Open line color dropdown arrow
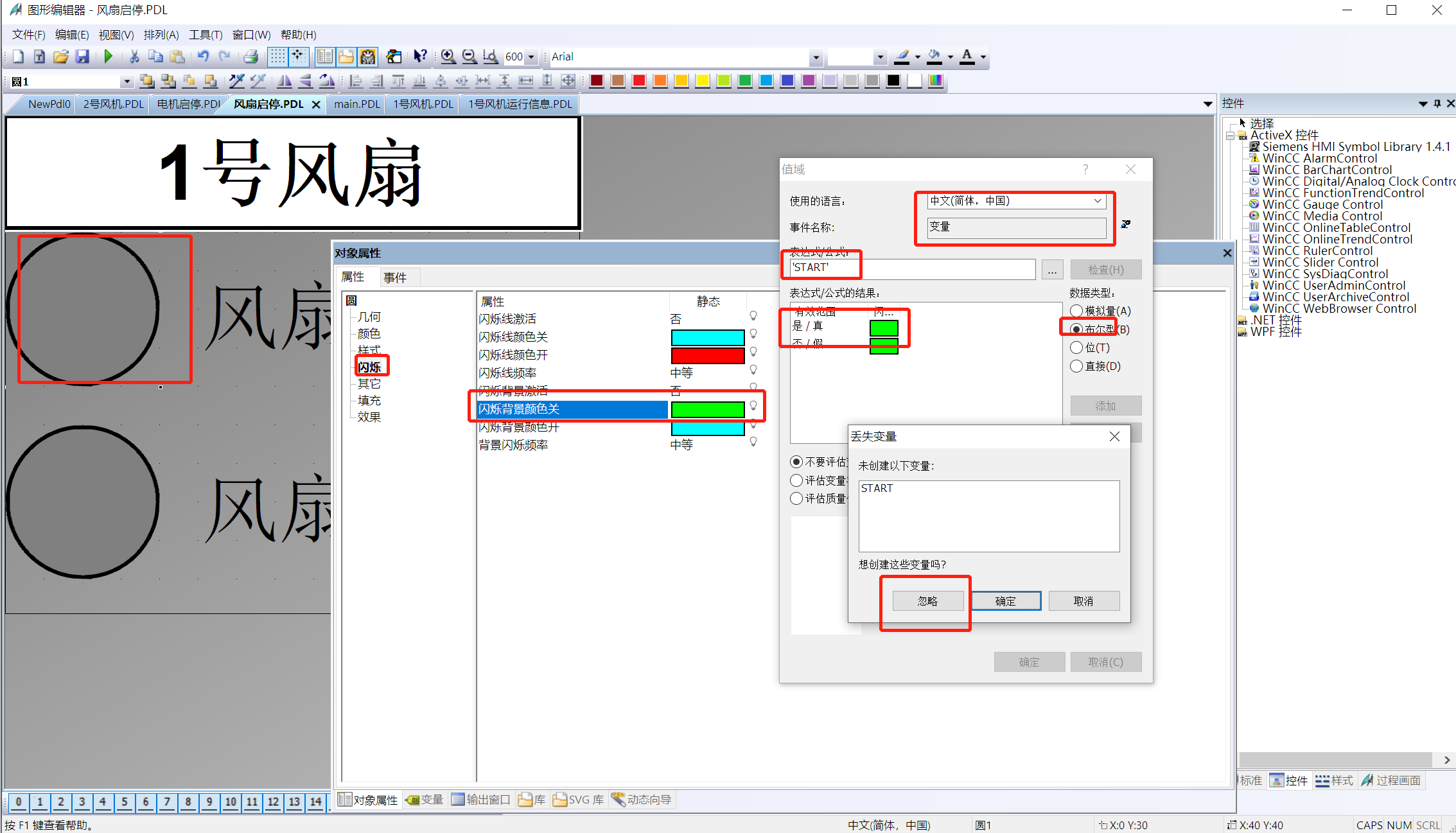This screenshot has width=1456, height=833. tap(918, 57)
